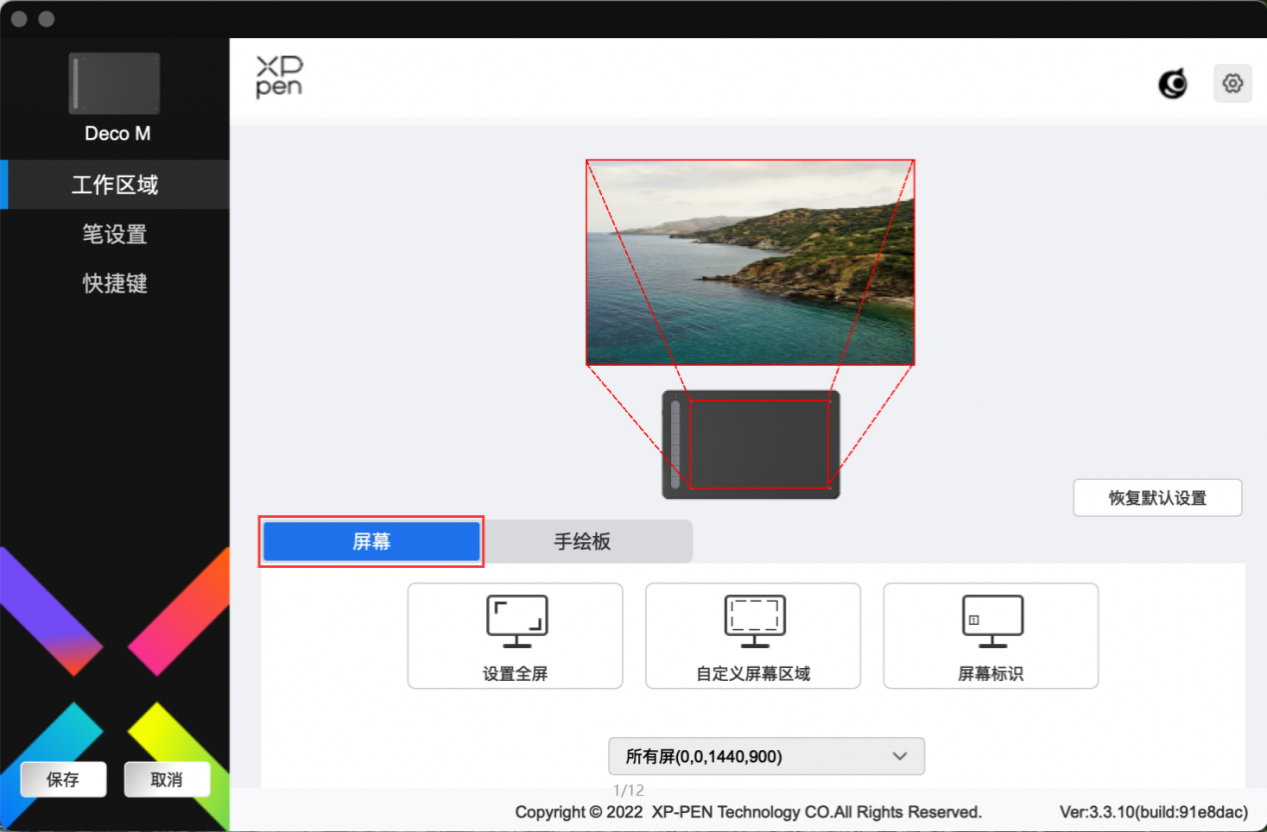Click the Copyright 2022 XP-PEN text
The height and width of the screenshot is (832, 1267).
coord(748,812)
